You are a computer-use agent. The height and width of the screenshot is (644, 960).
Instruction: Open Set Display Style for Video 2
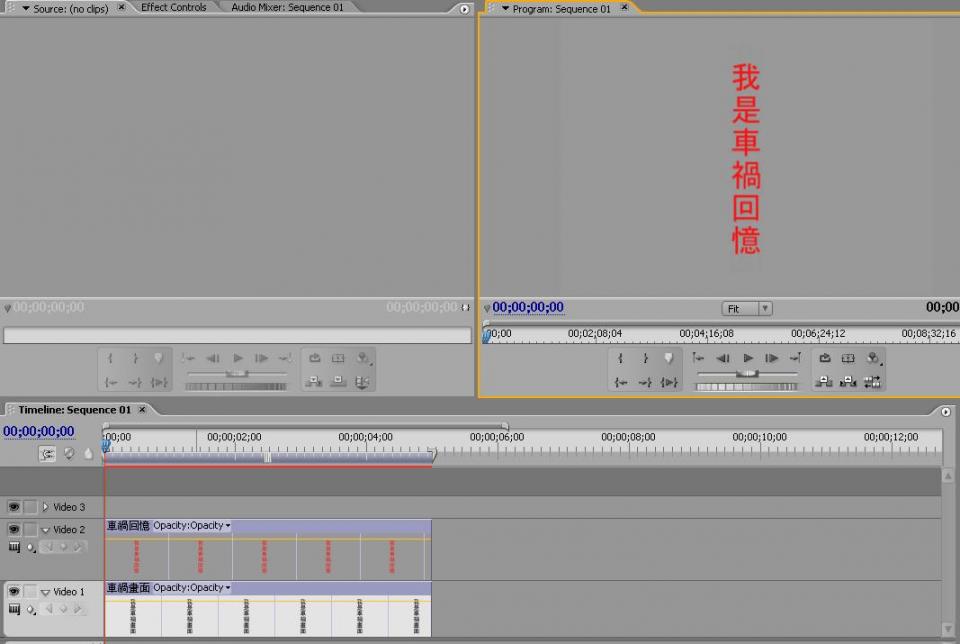click(14, 547)
